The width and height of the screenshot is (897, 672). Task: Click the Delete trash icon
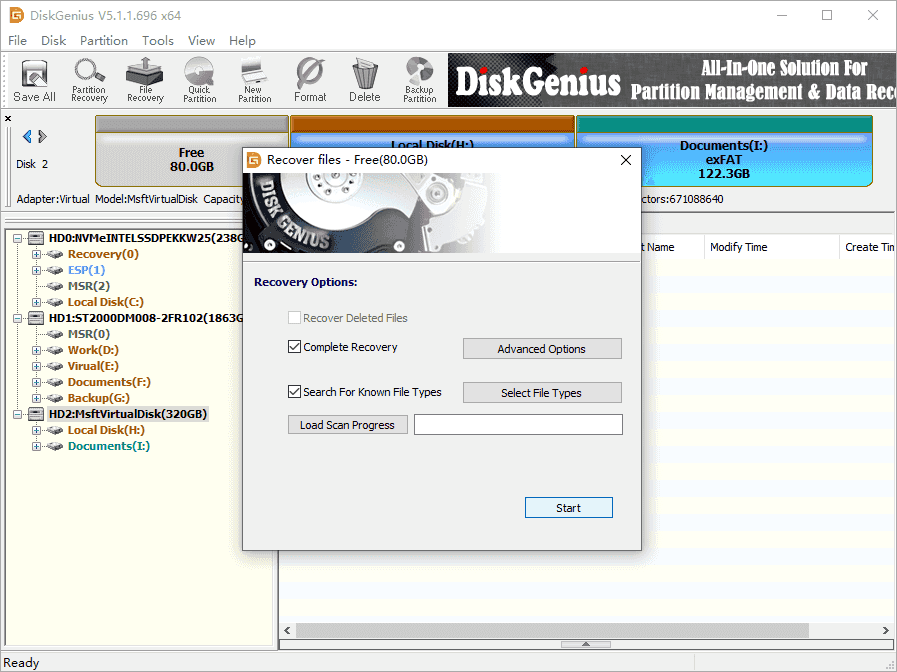pos(364,80)
